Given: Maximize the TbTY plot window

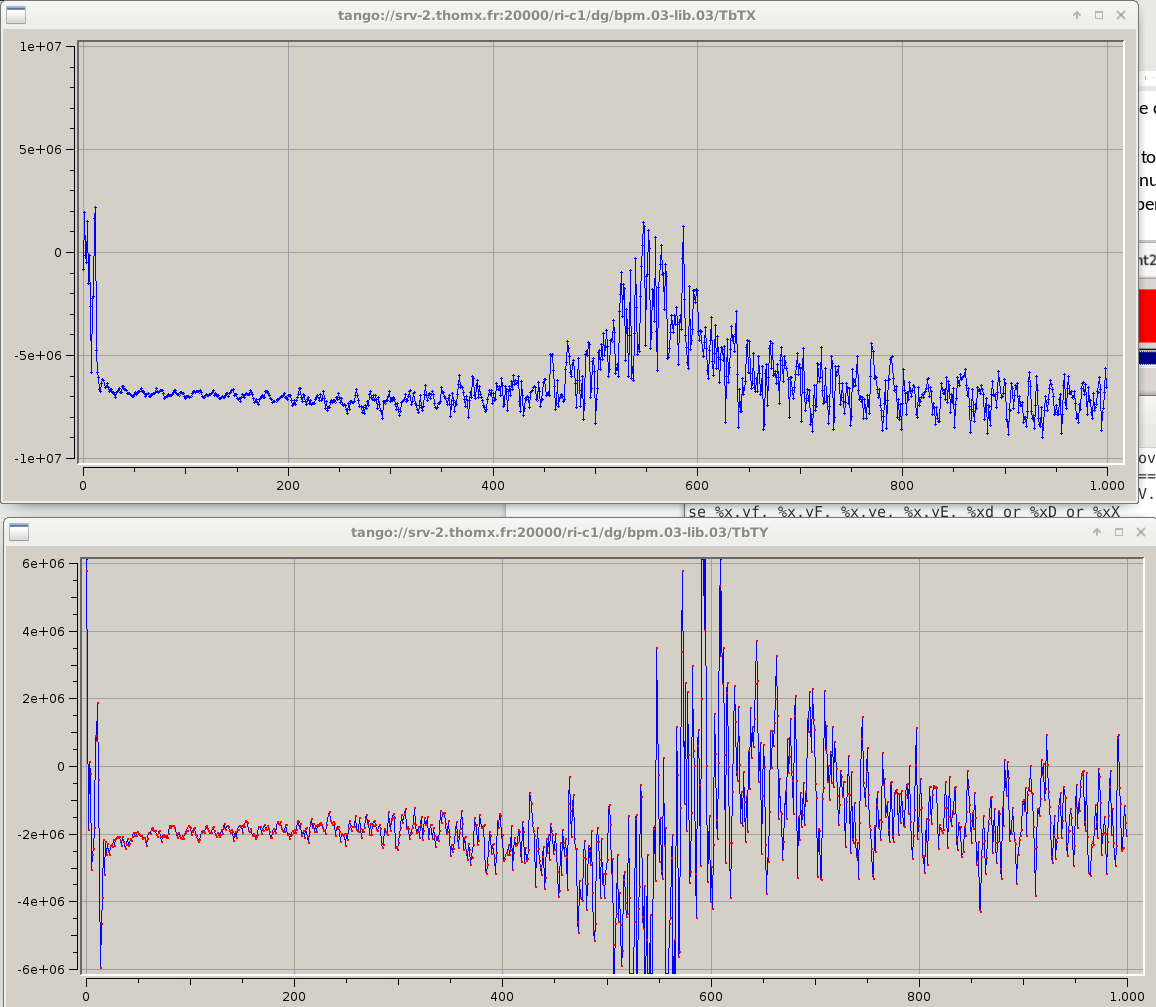Looking at the screenshot, I should click(x=1119, y=532).
